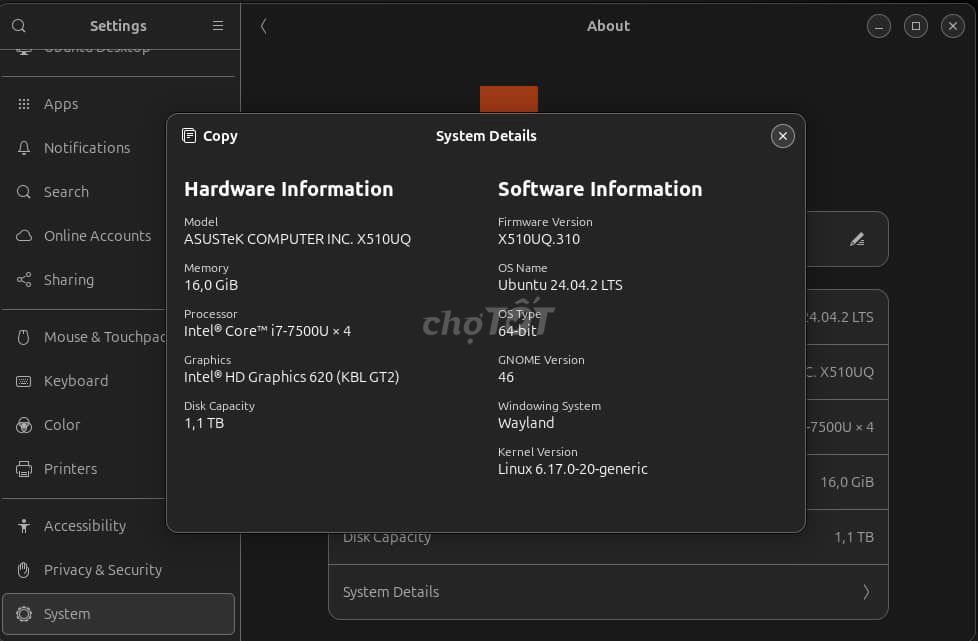The width and height of the screenshot is (978, 641).
Task: Select the System sidebar label
Action: coord(67,614)
